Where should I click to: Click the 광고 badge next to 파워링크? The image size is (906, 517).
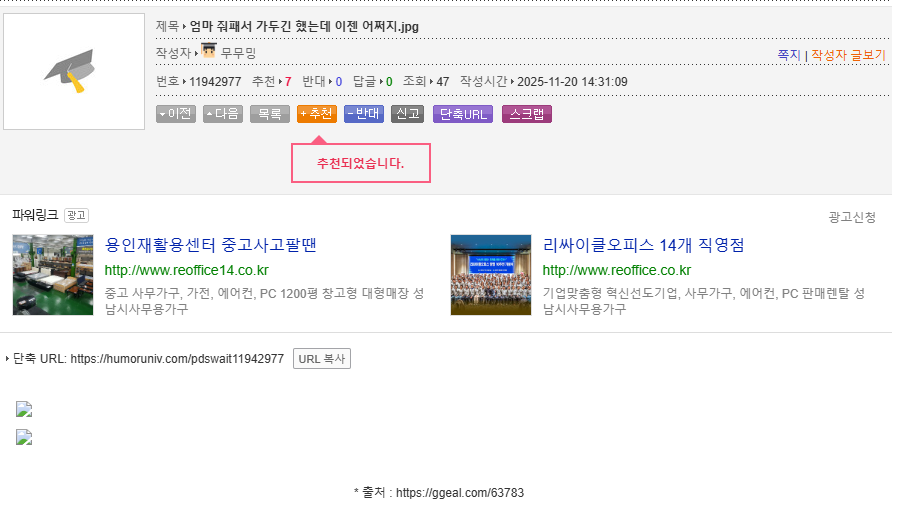[76, 215]
